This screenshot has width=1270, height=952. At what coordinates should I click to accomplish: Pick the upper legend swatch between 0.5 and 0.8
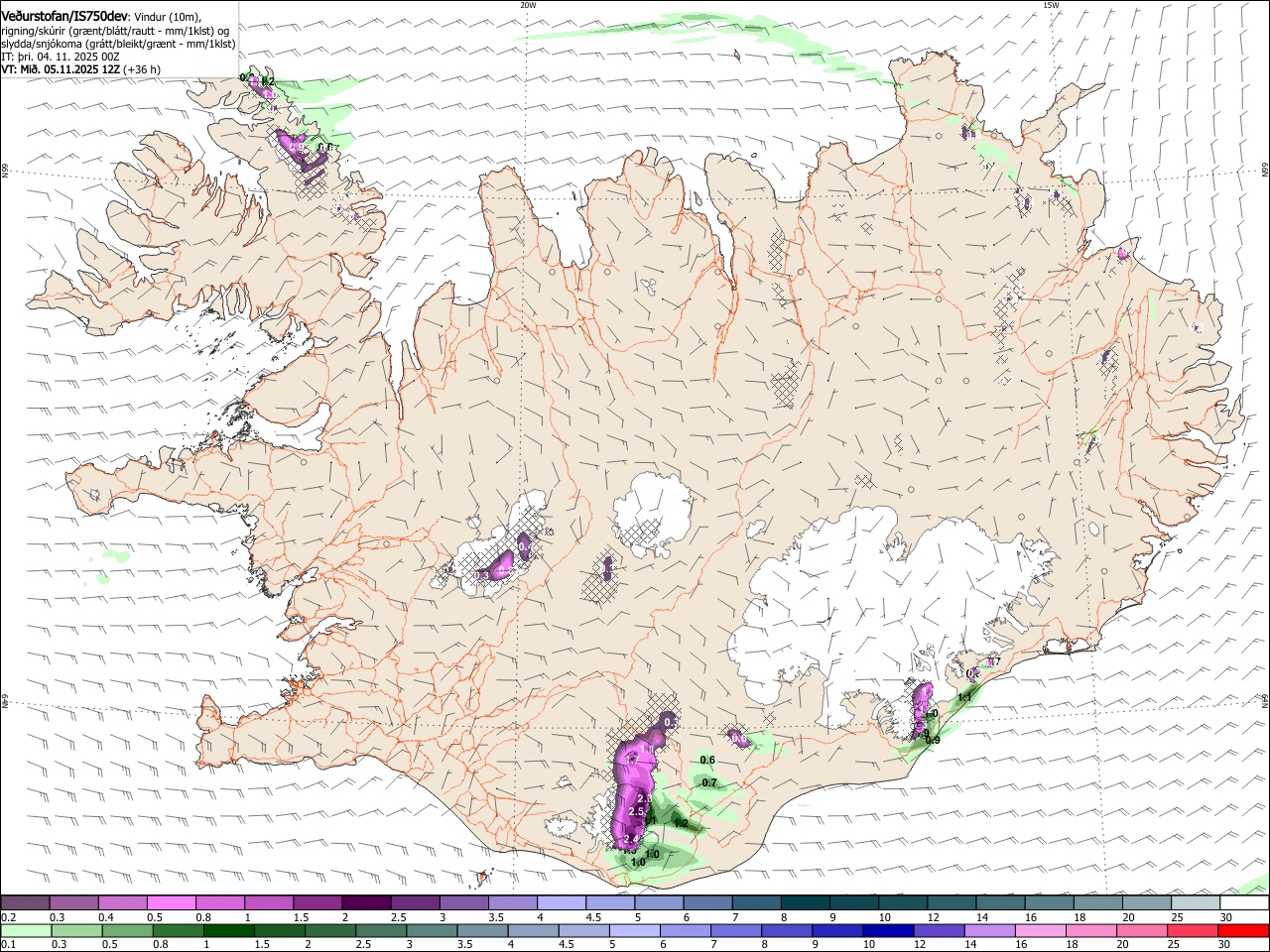click(171, 902)
